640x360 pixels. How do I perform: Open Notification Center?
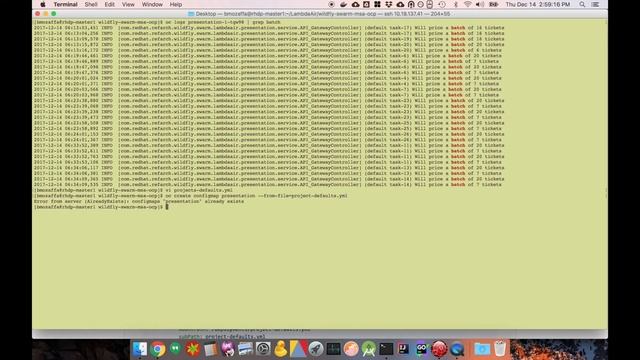pos(595,4)
